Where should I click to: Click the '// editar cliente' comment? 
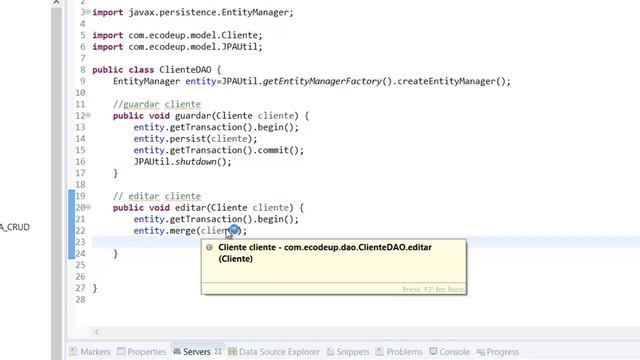[157, 196]
